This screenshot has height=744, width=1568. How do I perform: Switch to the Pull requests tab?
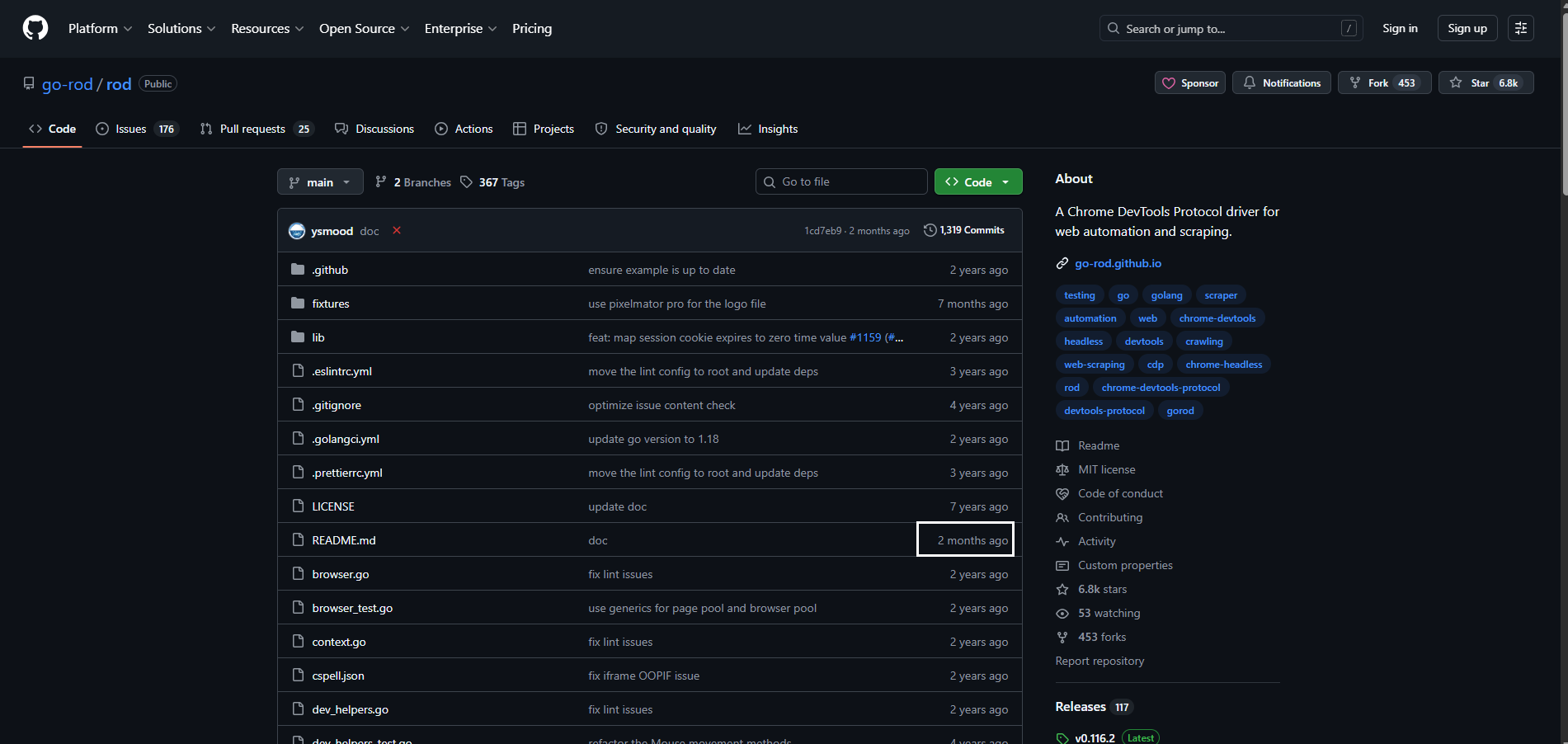tap(257, 129)
